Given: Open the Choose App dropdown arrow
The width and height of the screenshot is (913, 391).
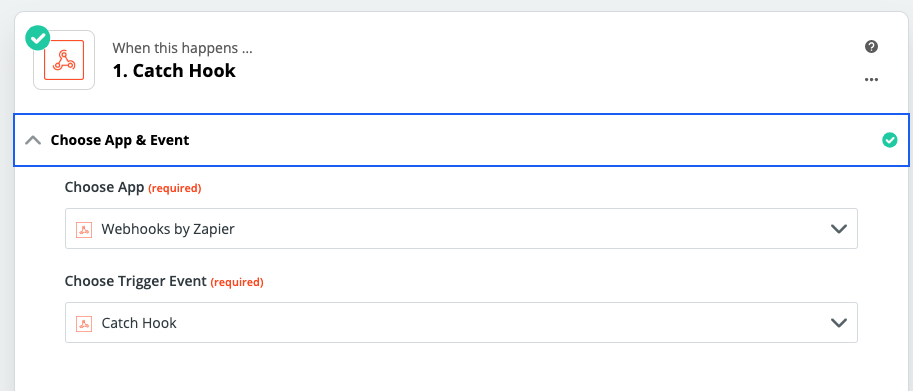Looking at the screenshot, I should pyautogui.click(x=838, y=229).
